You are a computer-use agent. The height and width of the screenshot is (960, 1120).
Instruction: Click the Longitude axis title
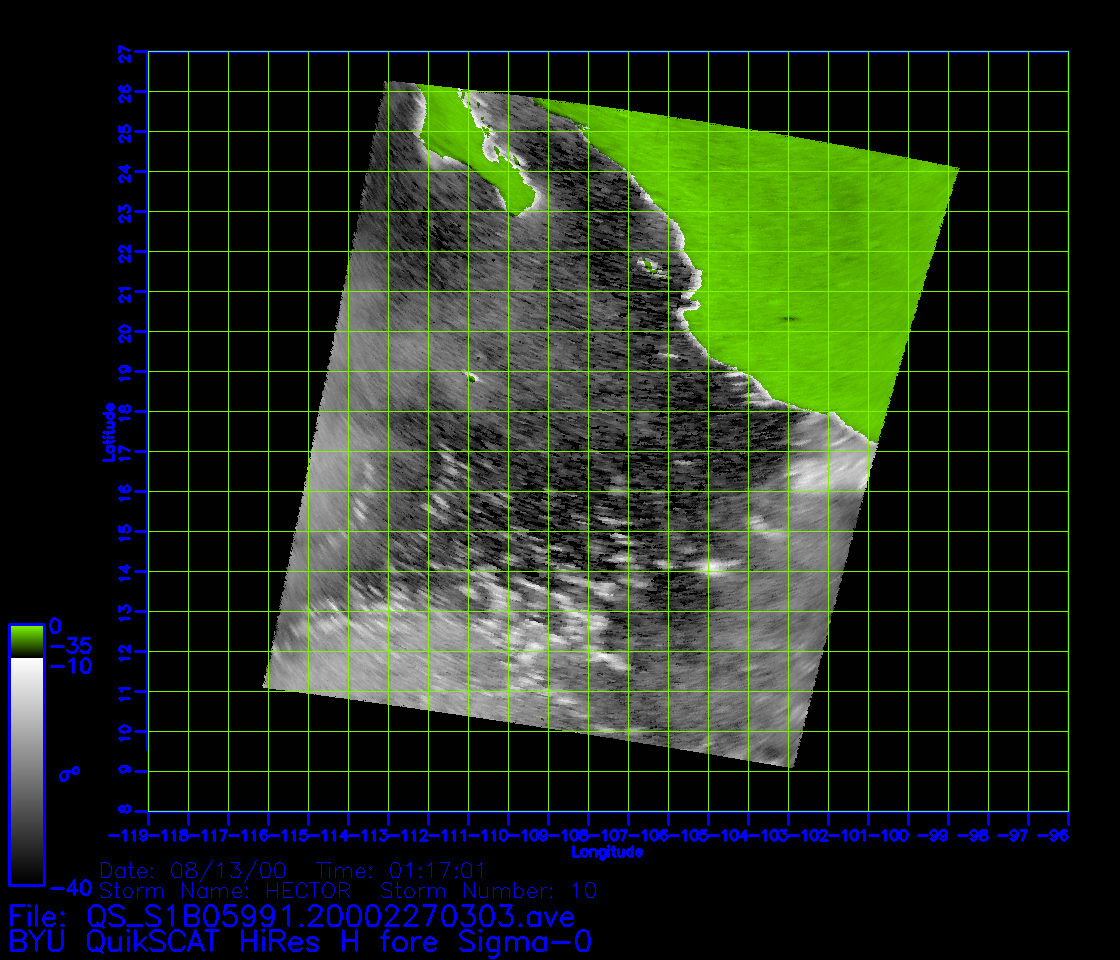click(607, 852)
